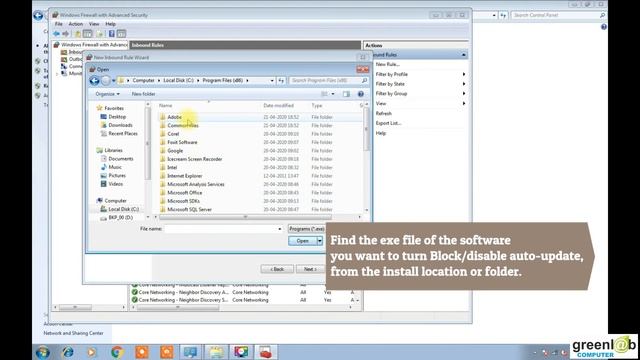640x360 pixels.
Task: Open Pictures library in navigation pane
Action: pos(117,176)
